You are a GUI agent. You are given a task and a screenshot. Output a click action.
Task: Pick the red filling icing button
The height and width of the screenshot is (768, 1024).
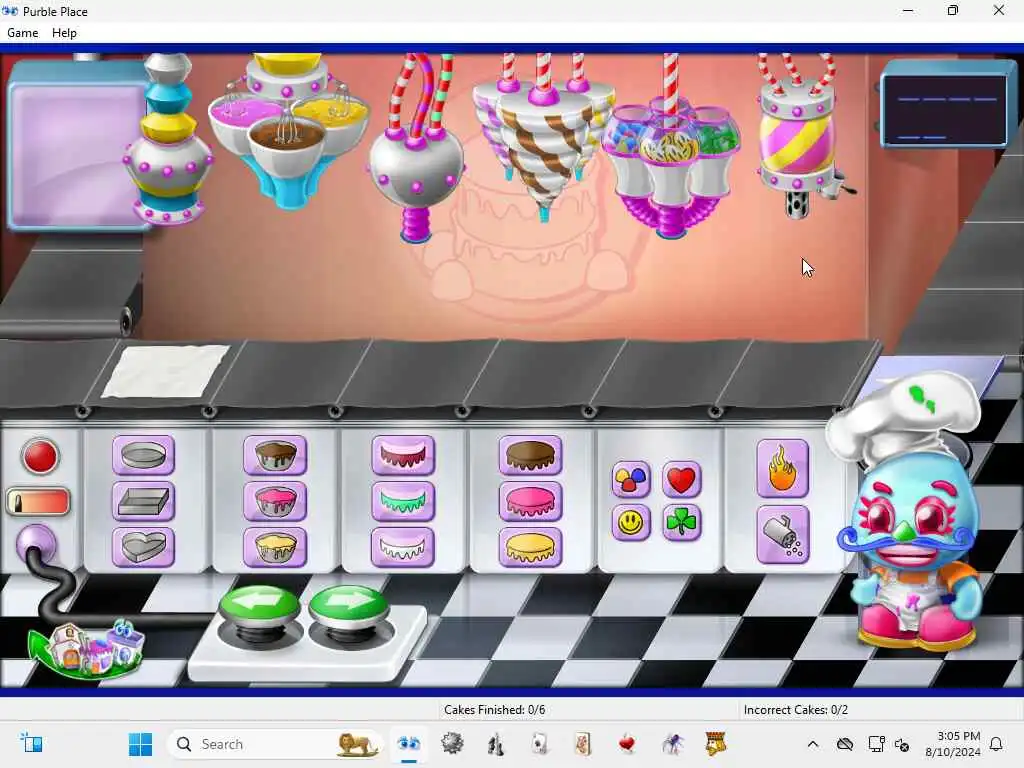(403, 455)
